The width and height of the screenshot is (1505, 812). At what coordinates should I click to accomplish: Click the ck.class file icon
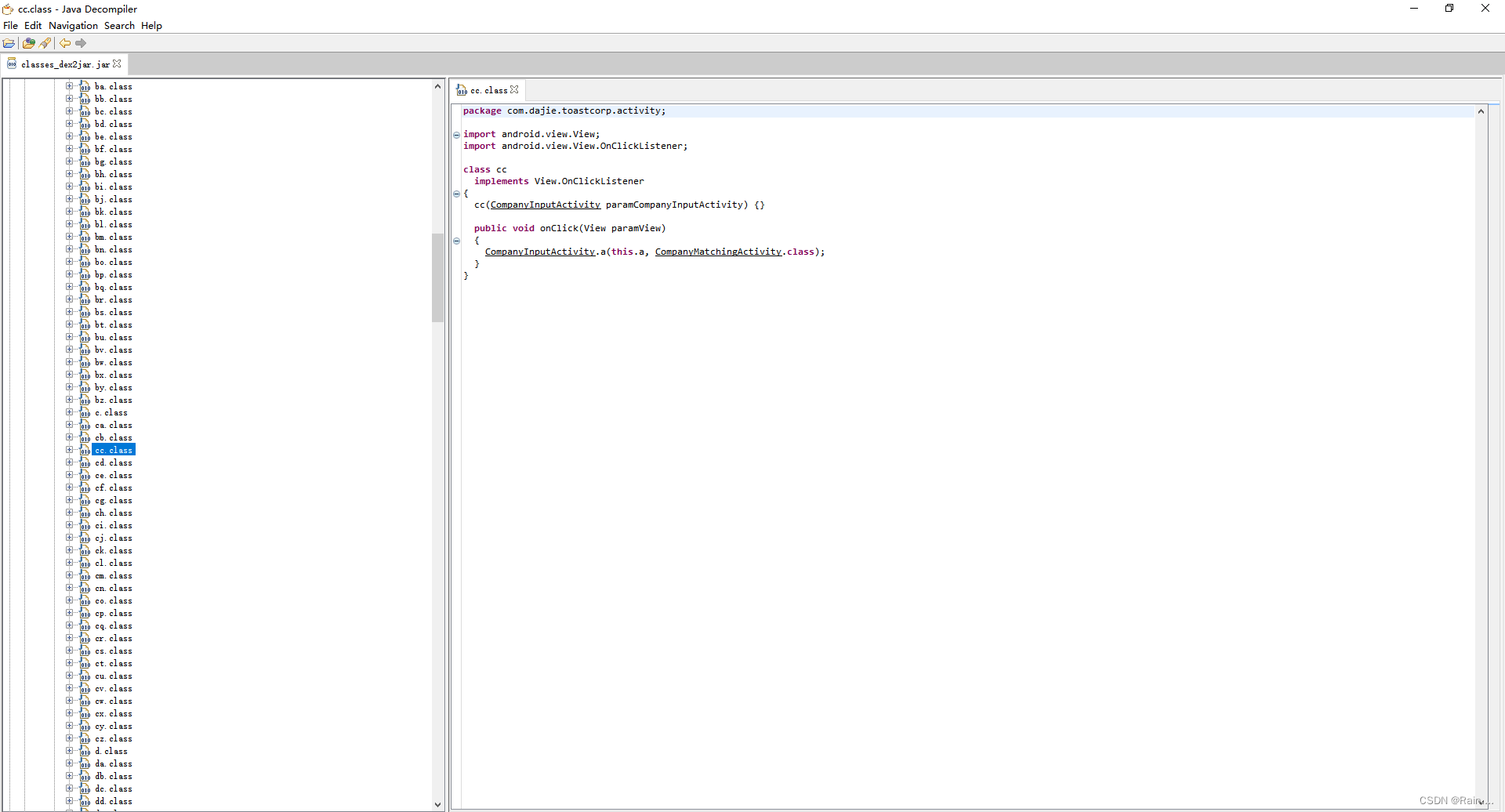[85, 550]
